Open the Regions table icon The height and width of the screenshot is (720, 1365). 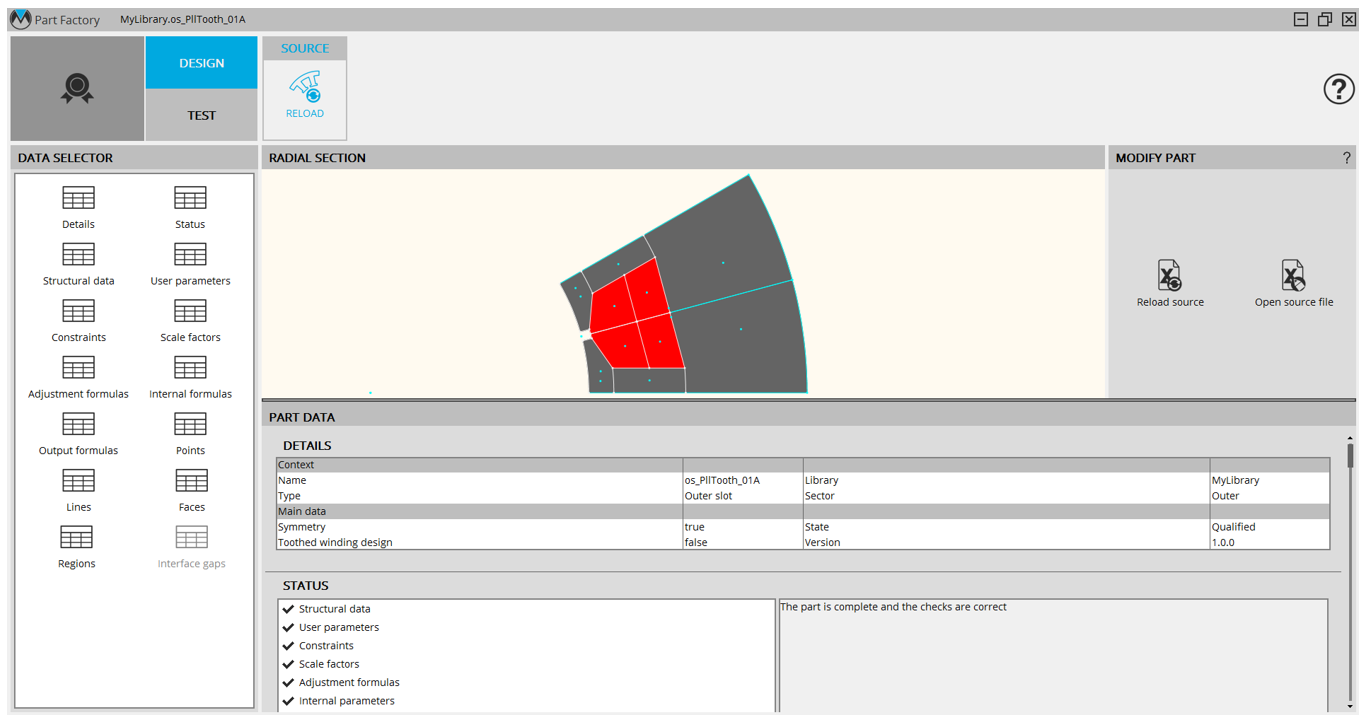tap(77, 538)
